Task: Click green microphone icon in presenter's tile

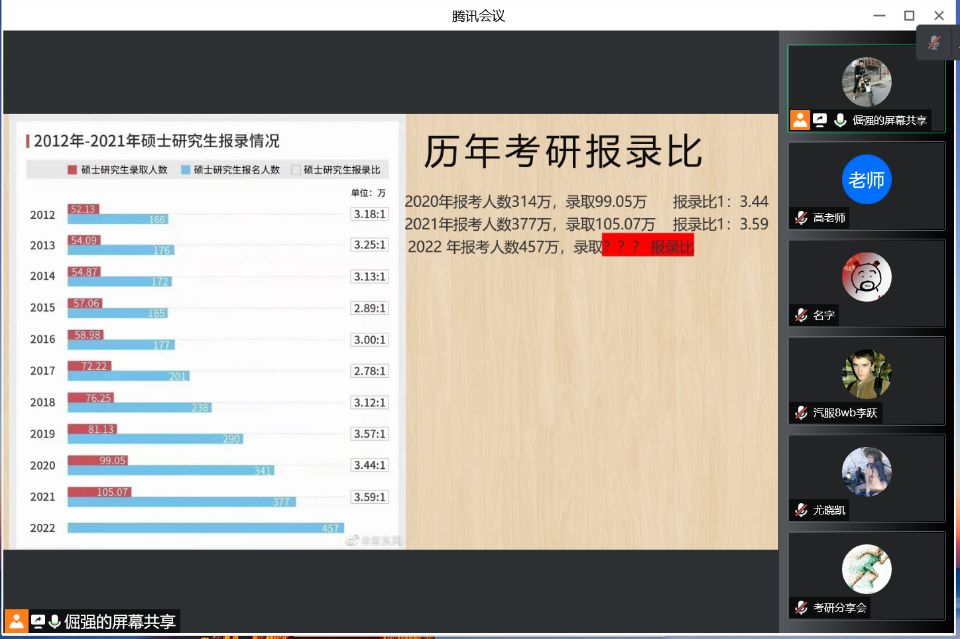Action: 840,120
